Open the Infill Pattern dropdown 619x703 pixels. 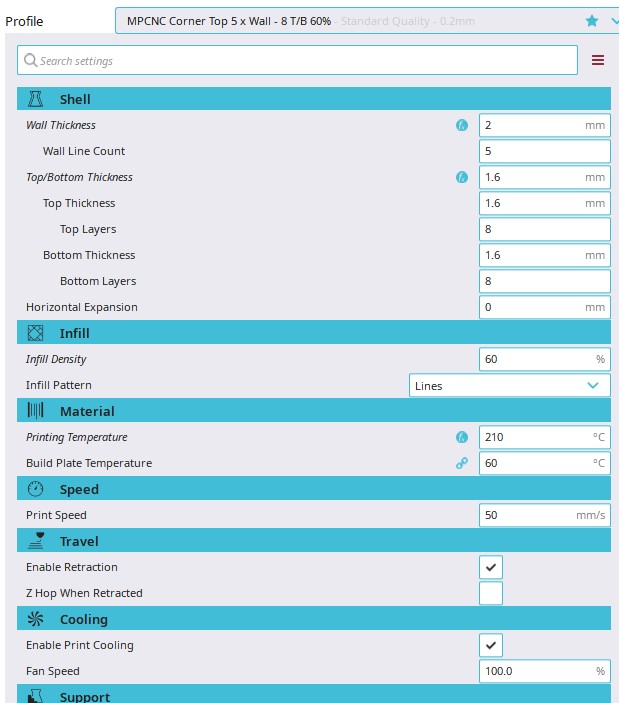pyautogui.click(x=510, y=385)
